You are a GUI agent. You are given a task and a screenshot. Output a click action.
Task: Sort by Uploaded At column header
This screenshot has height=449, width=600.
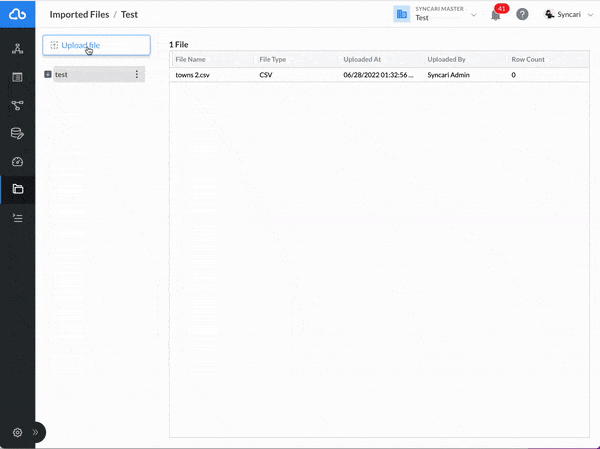coord(362,59)
